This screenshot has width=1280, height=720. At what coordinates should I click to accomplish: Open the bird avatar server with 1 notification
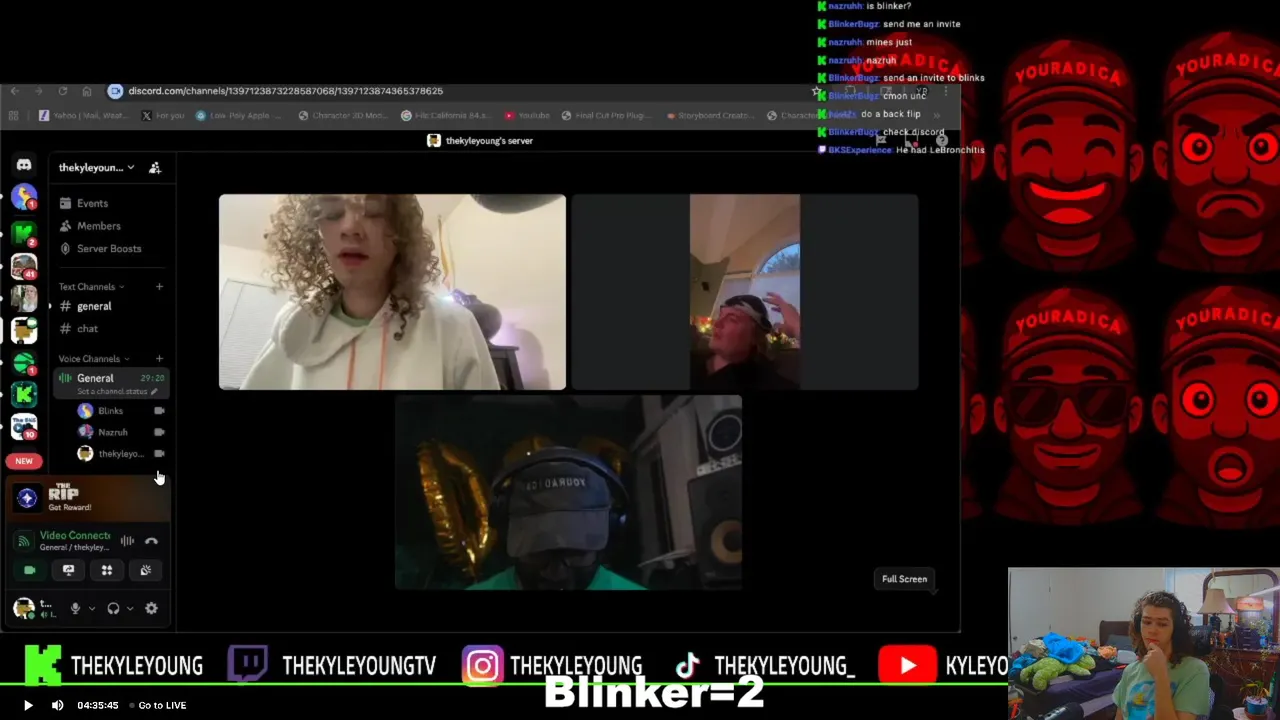tap(24, 197)
